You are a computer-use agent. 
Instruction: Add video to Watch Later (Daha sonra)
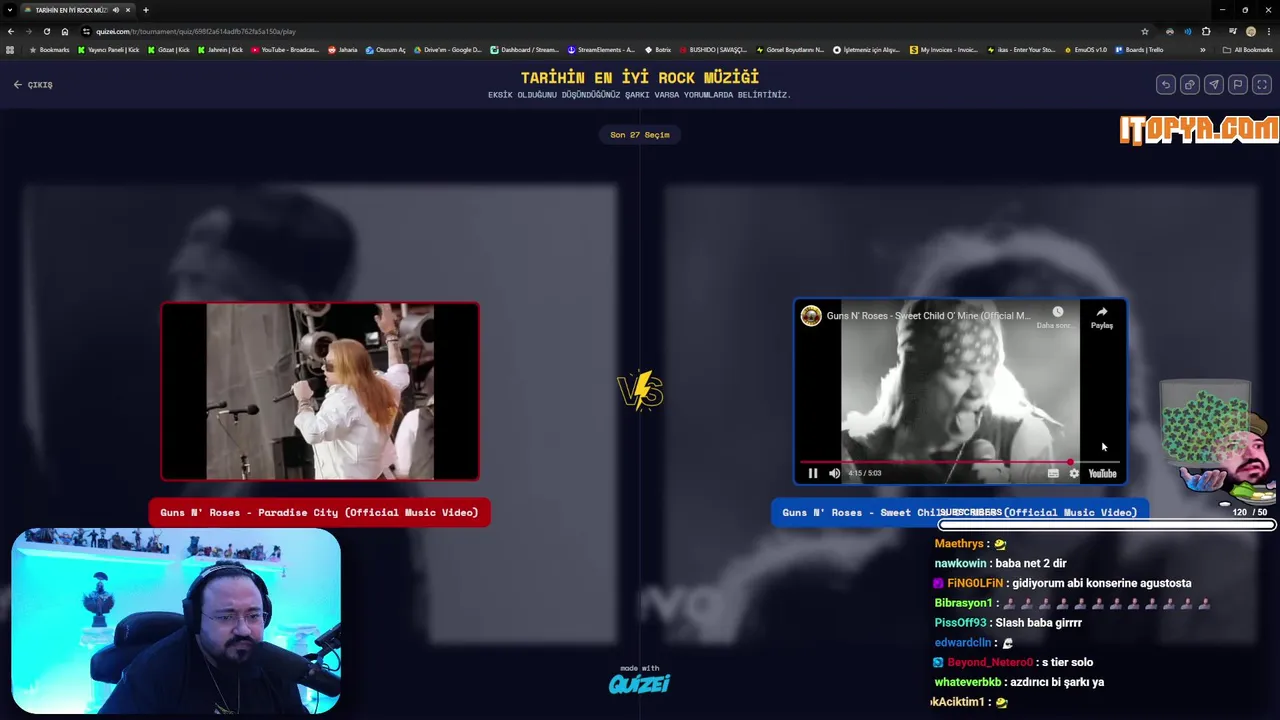[1057, 317]
